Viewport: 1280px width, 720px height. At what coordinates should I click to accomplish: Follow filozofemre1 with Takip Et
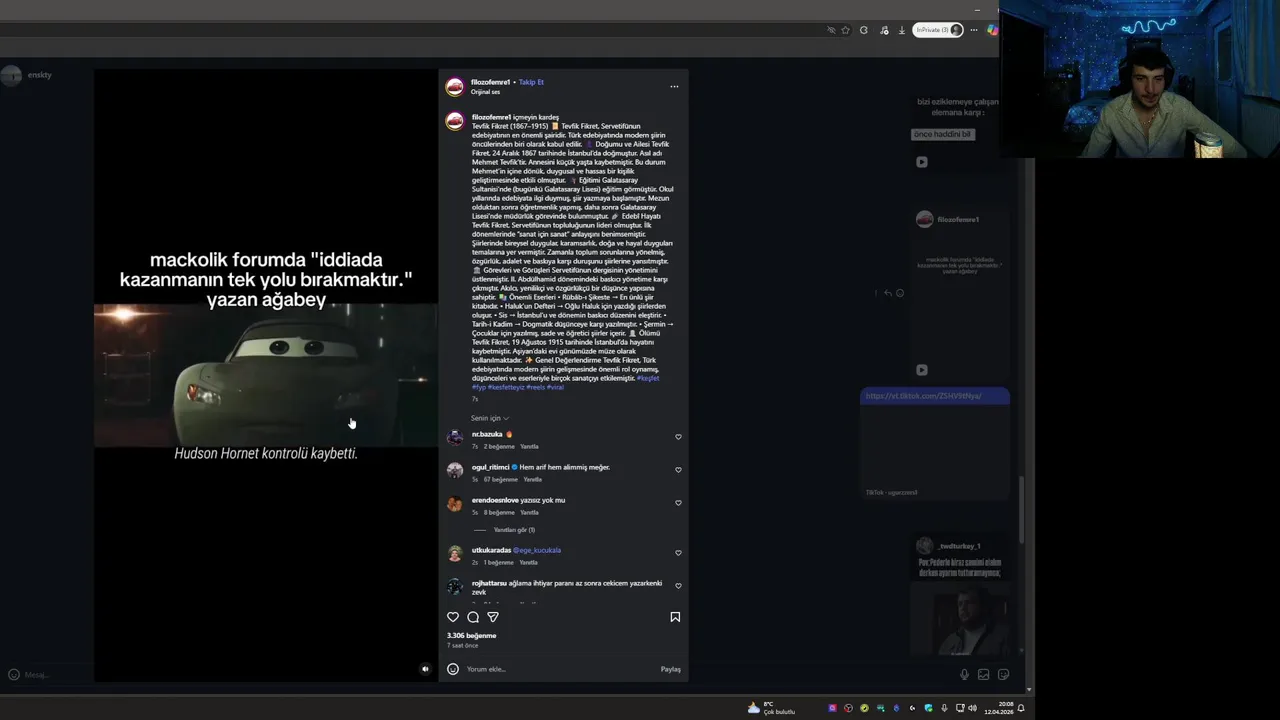pyautogui.click(x=531, y=82)
